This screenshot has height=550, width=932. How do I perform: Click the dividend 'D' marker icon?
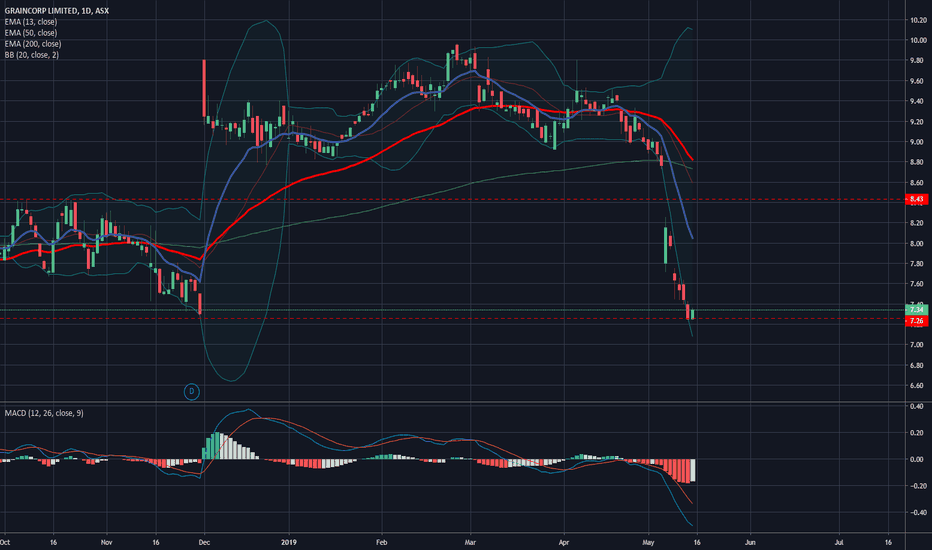pos(191,391)
